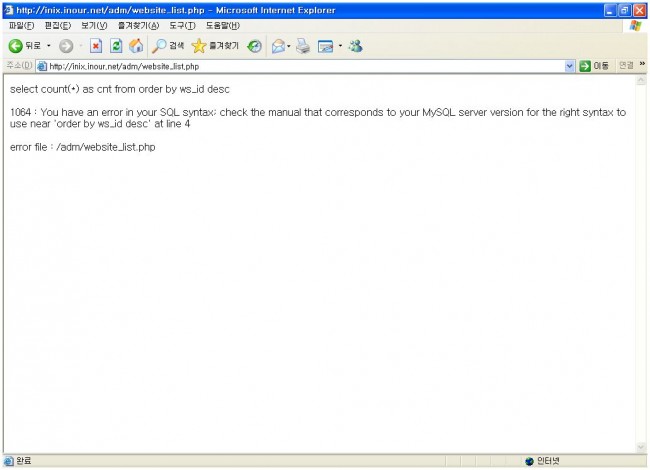
Task: Click the address bar URL field
Action: coord(306,66)
